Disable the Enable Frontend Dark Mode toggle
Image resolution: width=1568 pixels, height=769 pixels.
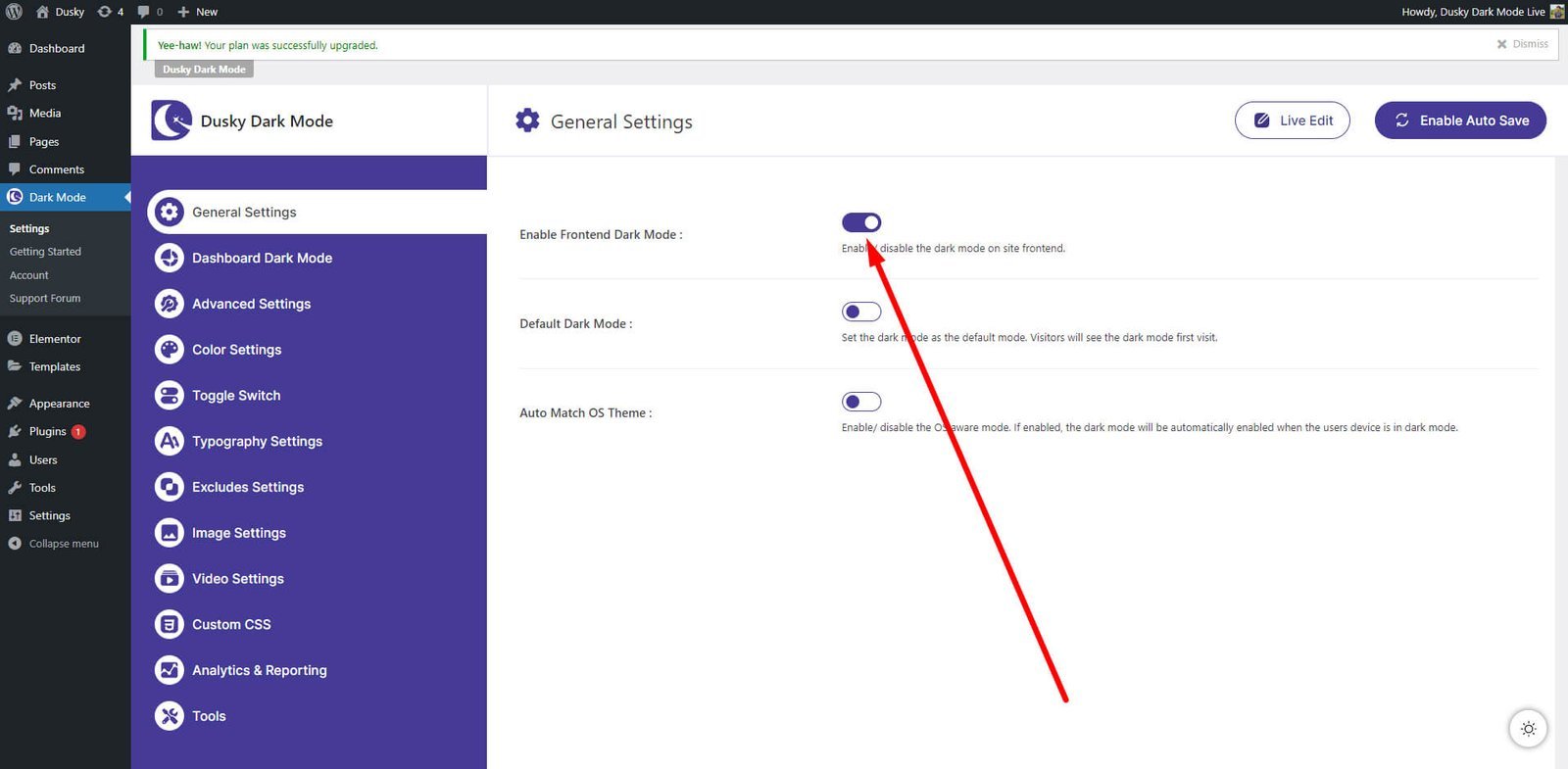(861, 222)
